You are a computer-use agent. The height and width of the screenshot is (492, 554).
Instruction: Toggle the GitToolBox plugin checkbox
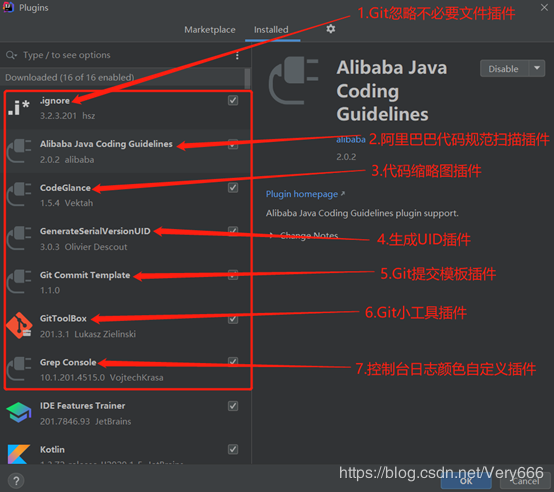[233, 319]
